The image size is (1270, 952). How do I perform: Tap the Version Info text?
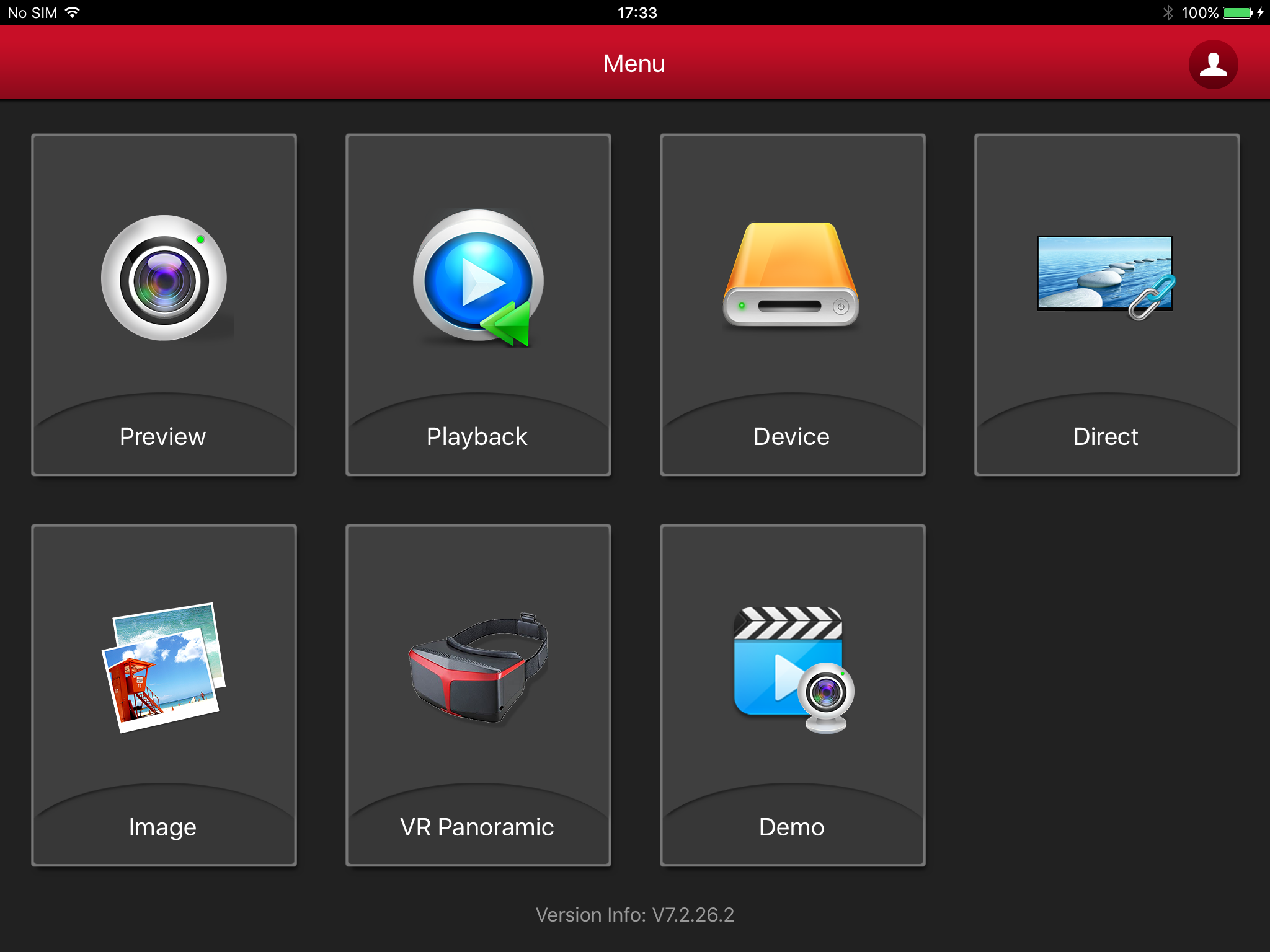pyautogui.click(x=634, y=915)
